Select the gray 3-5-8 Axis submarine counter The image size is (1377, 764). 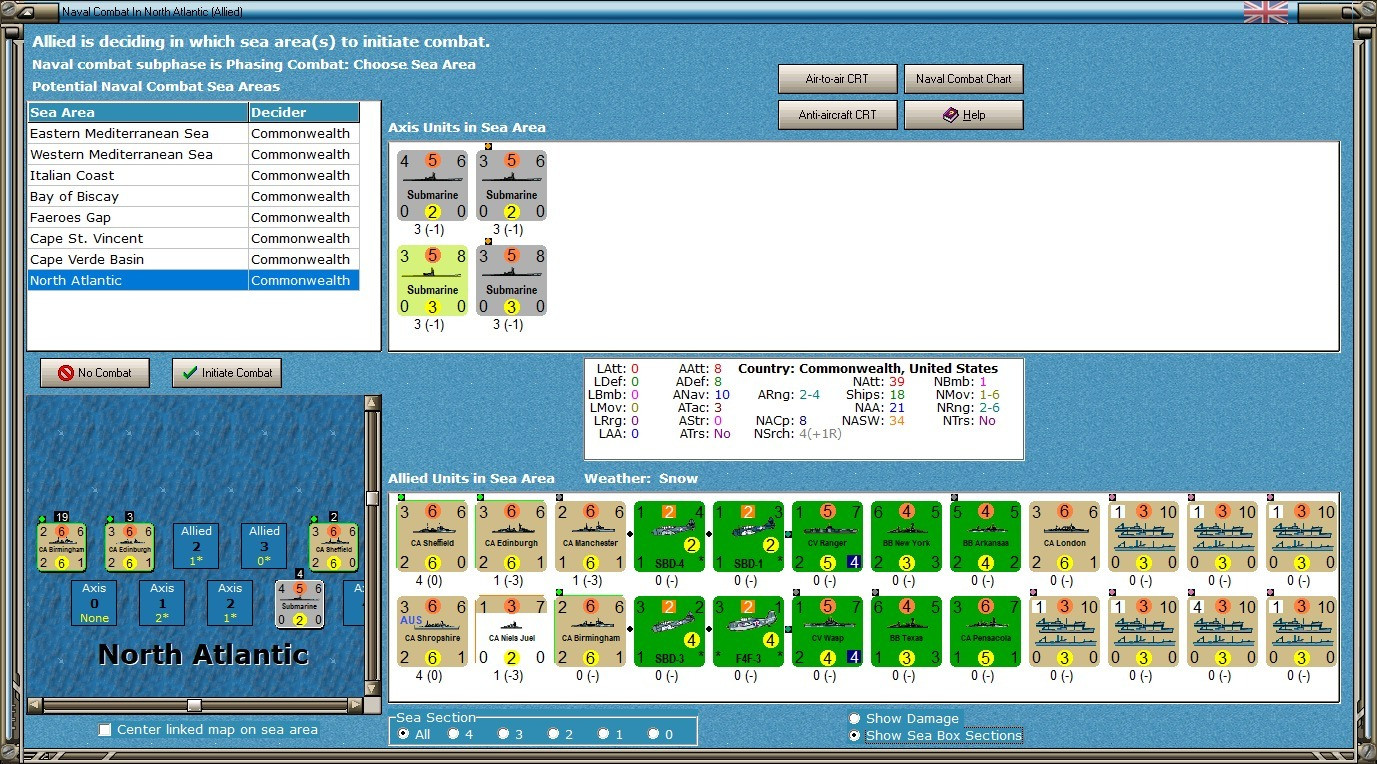[x=511, y=281]
